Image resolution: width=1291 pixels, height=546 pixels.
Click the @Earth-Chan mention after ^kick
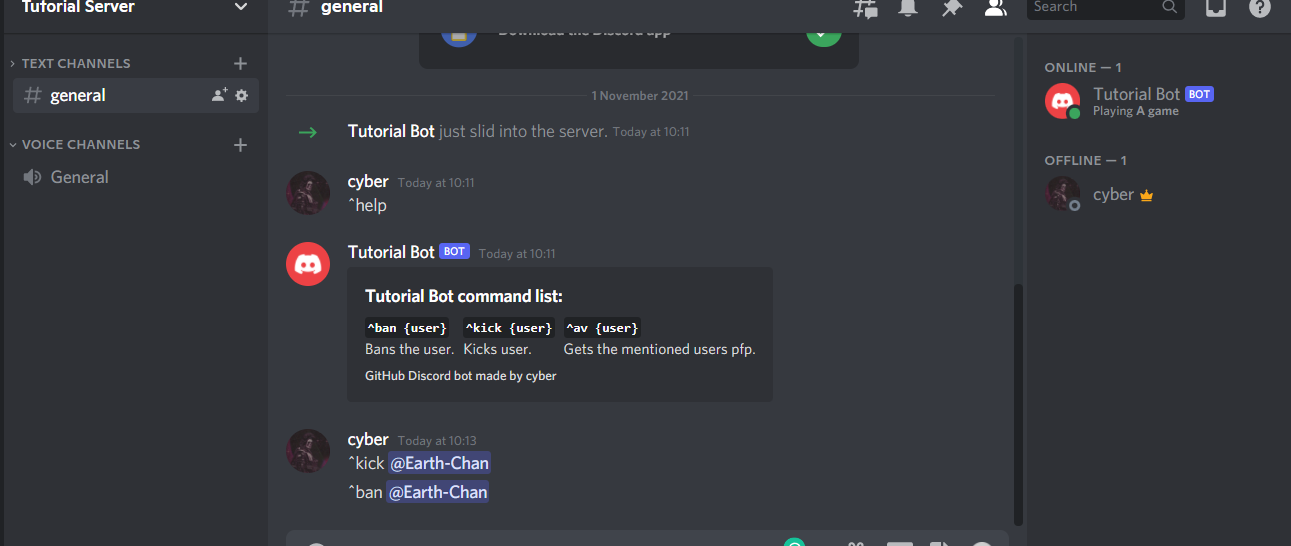(x=439, y=463)
